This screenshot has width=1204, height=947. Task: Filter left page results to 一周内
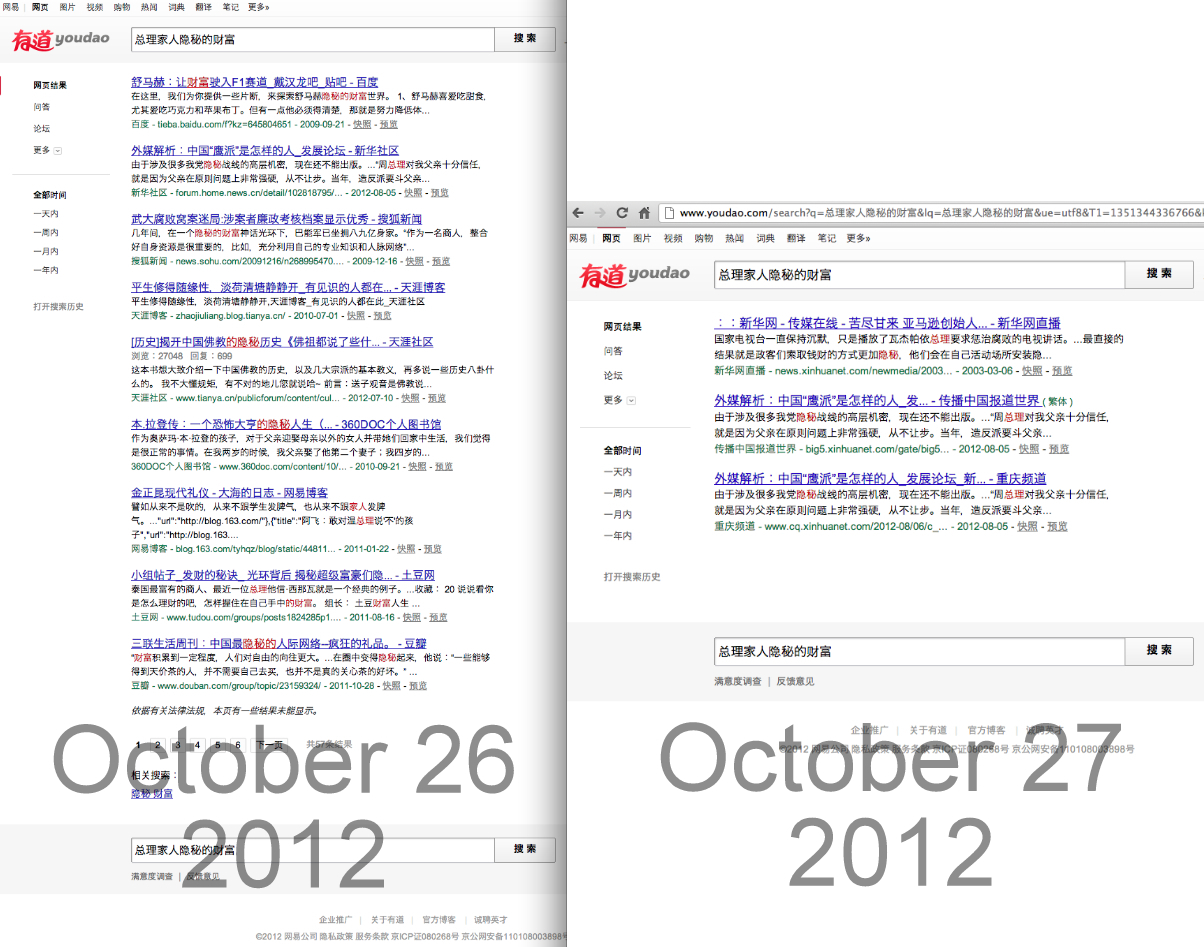[x=45, y=232]
